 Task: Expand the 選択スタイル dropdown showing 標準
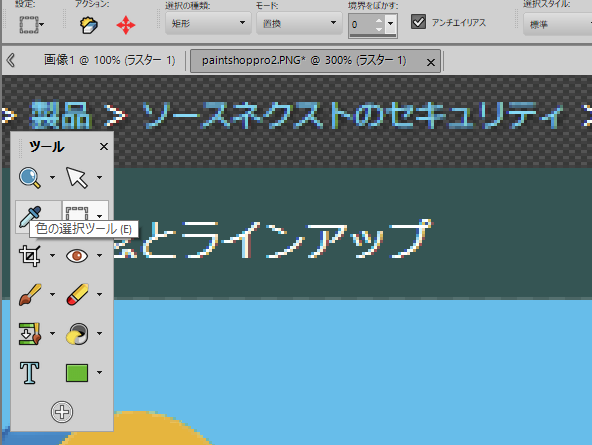tap(557, 25)
